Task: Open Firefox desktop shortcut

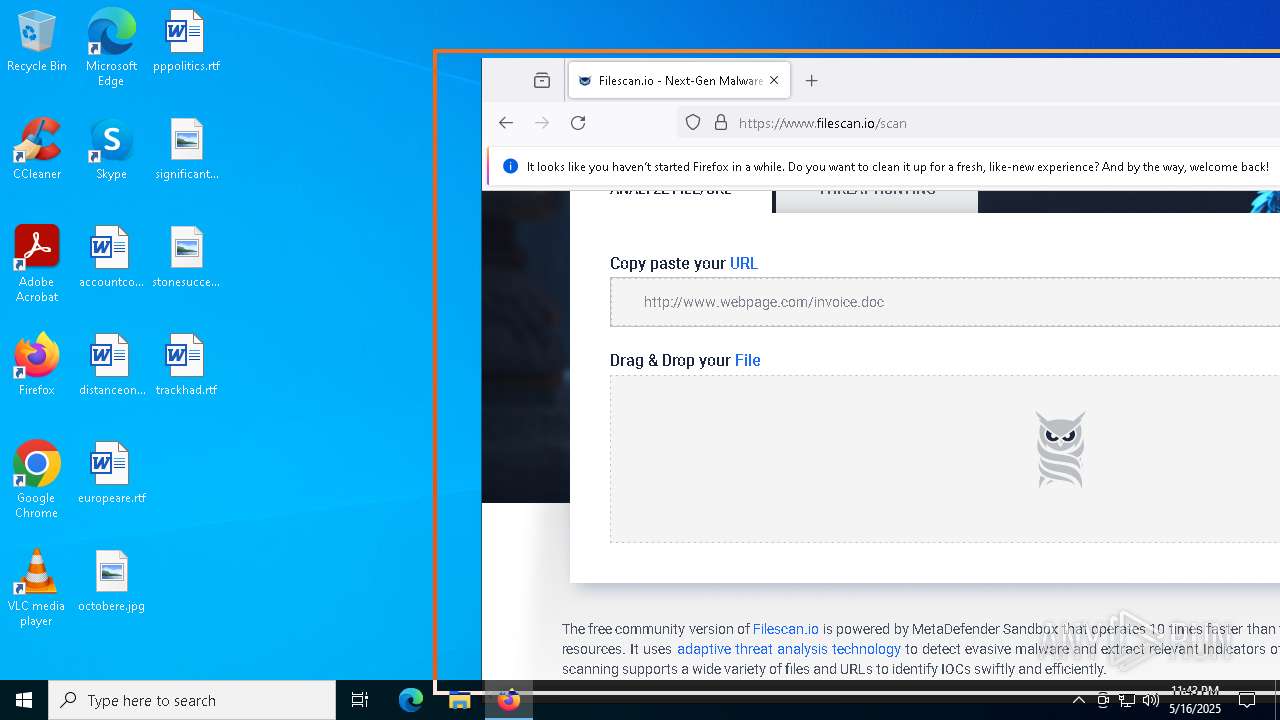Action: [x=36, y=366]
